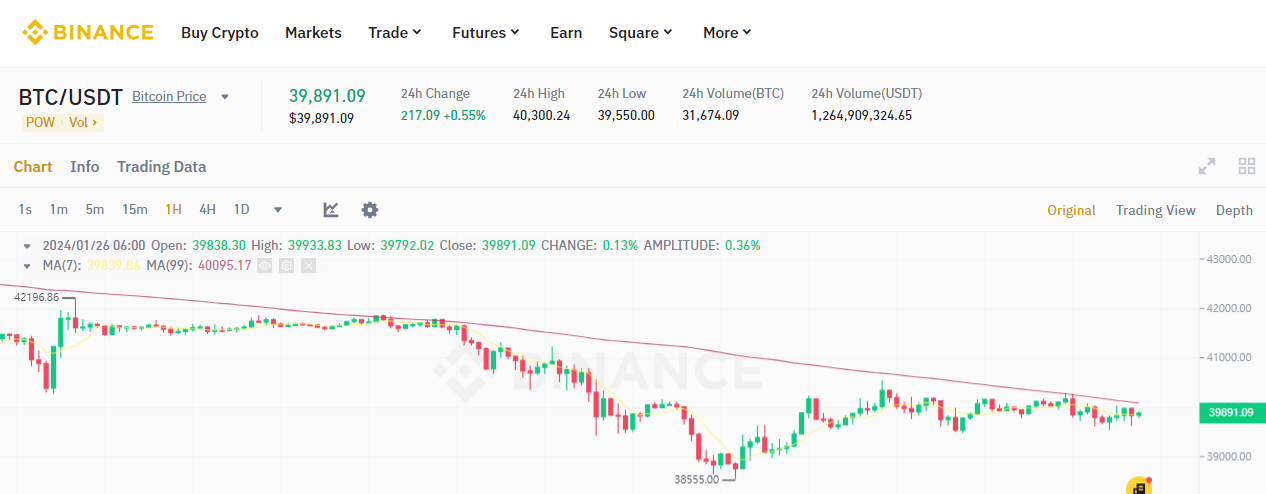This screenshot has height=494, width=1266.
Task: Switch to the Info tab
Action: click(85, 167)
